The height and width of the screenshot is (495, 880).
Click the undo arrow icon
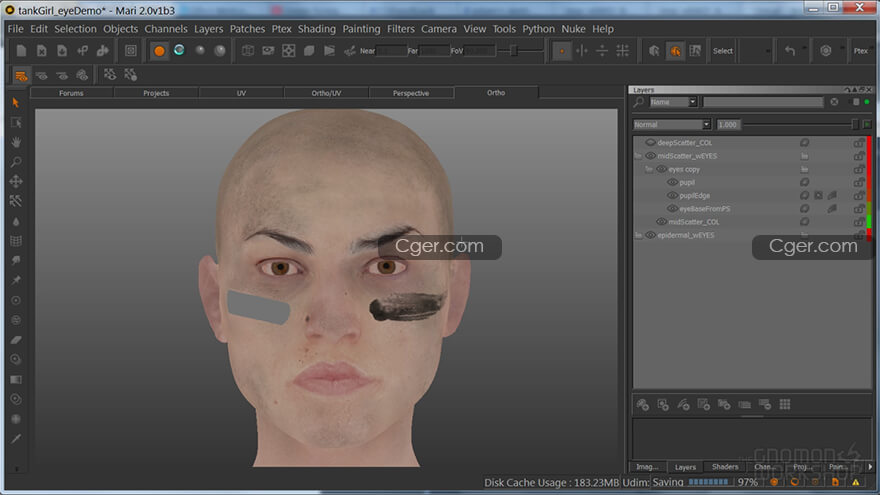(x=790, y=51)
